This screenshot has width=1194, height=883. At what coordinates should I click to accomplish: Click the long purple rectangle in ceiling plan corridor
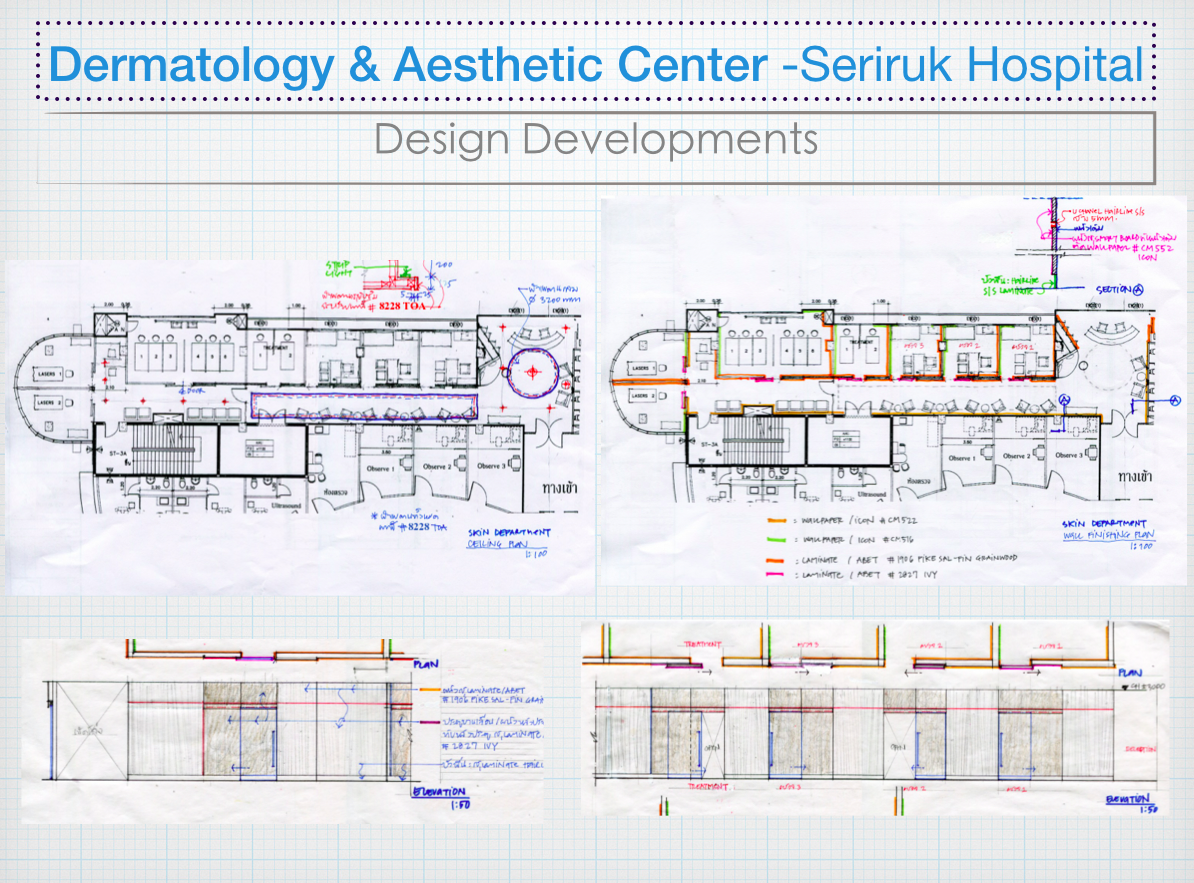[363, 406]
